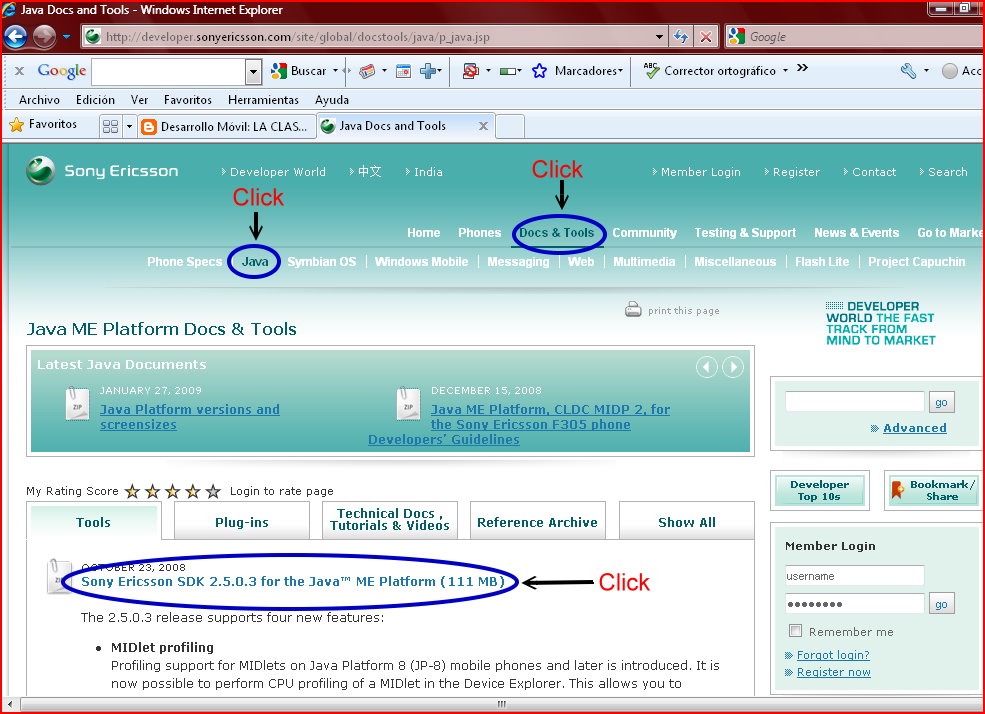Open the Archivo menu
Viewport: 985px width, 714px height.
click(x=39, y=100)
